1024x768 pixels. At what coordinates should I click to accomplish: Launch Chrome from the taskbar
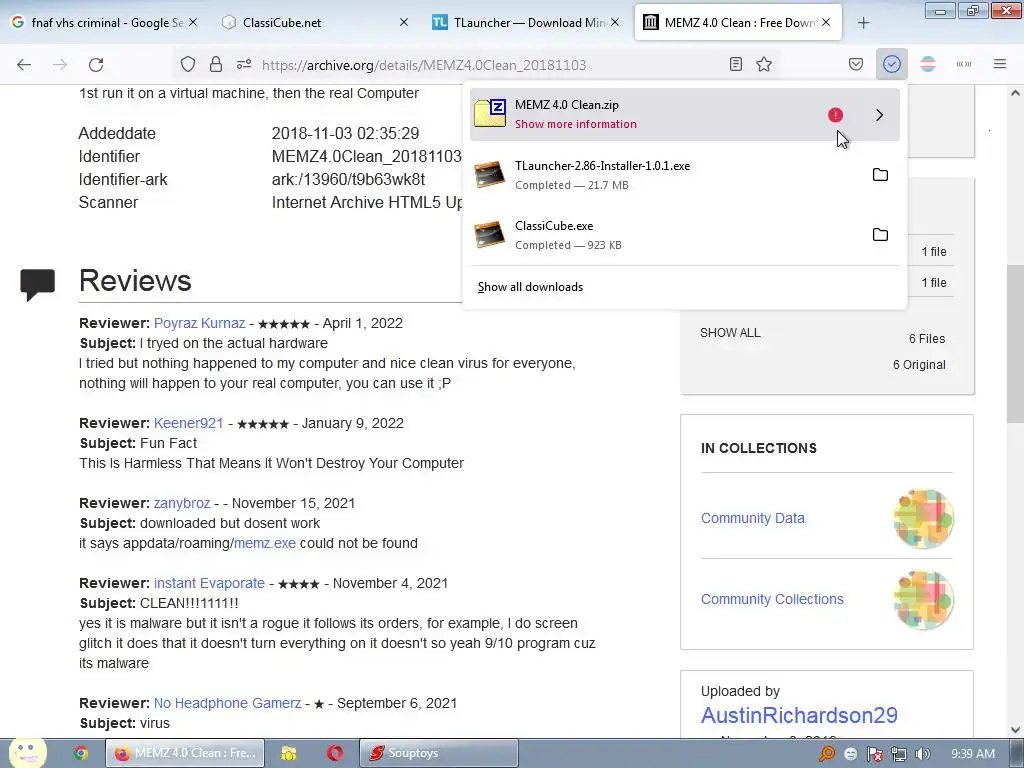click(81, 753)
